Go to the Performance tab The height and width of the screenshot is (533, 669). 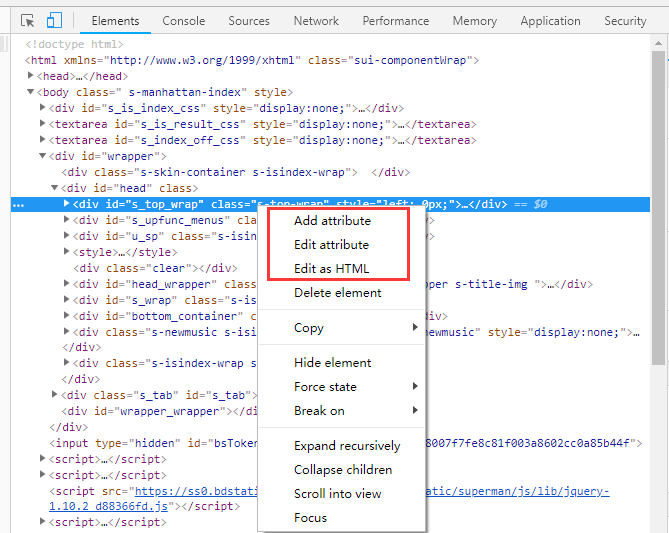pos(396,21)
